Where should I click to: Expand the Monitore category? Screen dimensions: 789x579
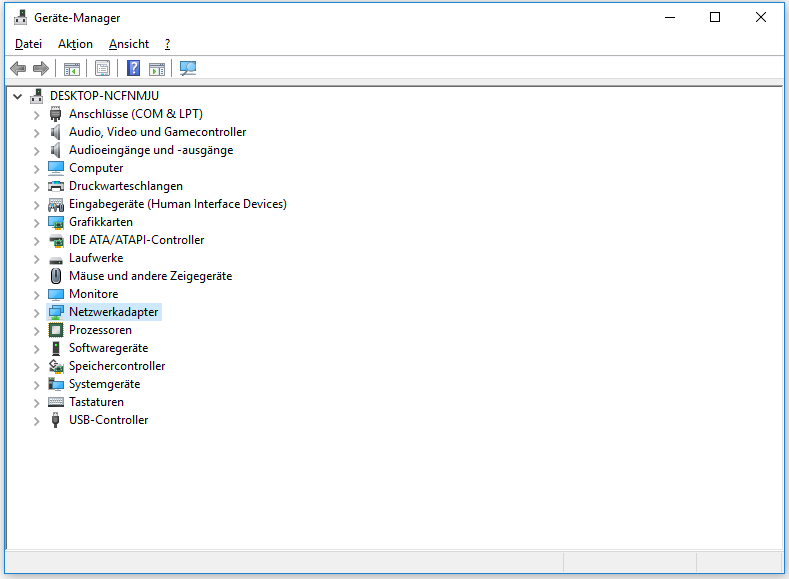36,295
